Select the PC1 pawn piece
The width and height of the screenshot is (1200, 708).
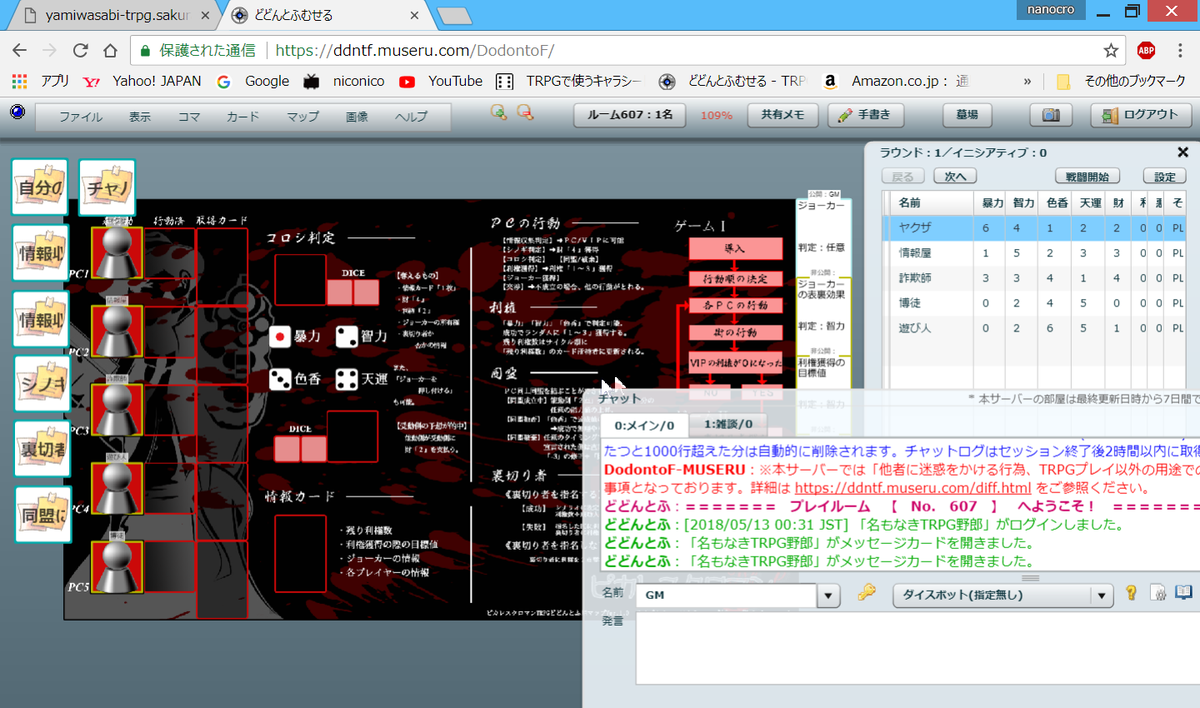click(x=117, y=253)
